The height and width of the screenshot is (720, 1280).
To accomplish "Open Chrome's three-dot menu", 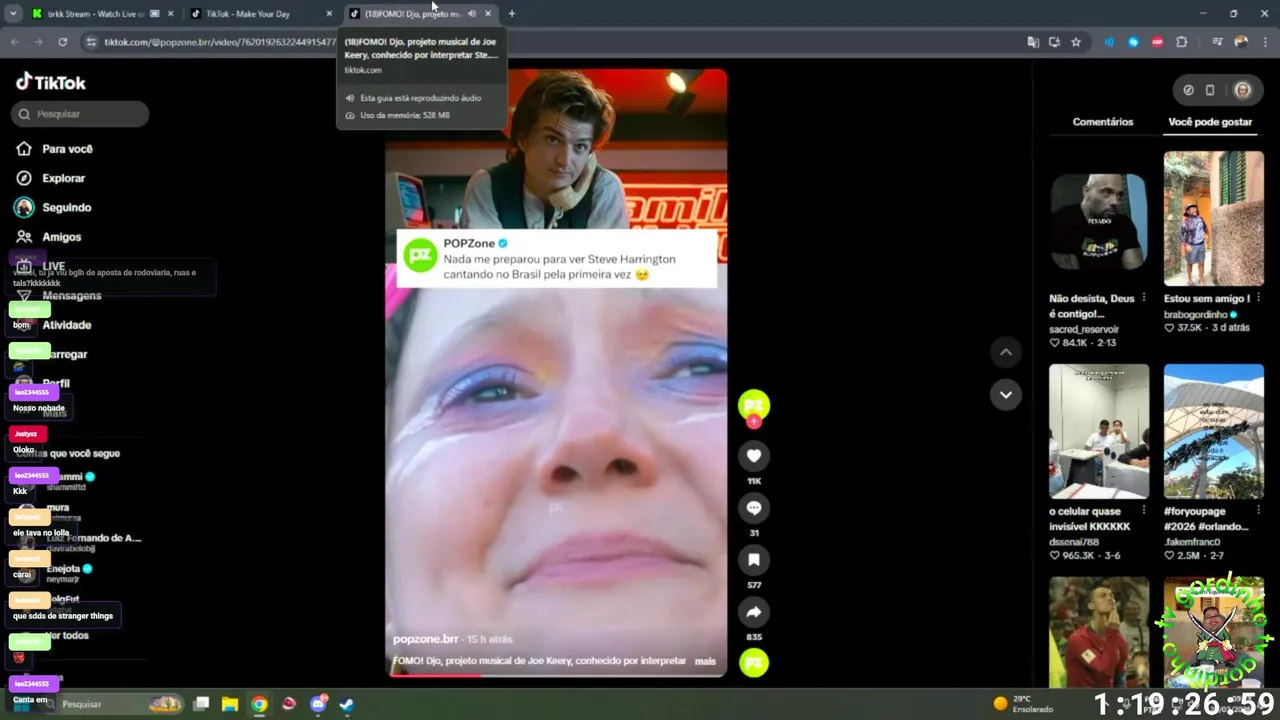I will click(1265, 42).
